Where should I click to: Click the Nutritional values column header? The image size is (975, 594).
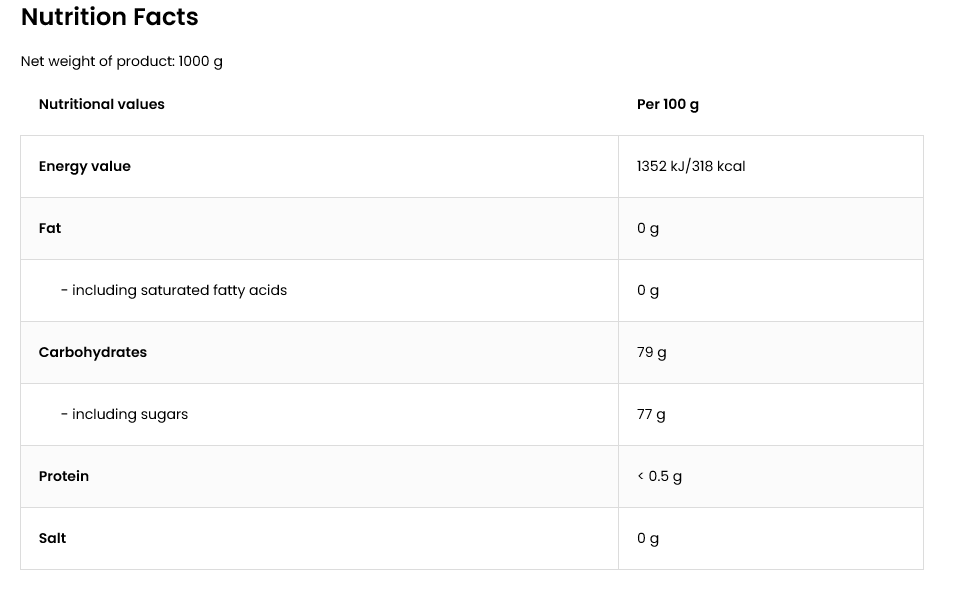click(x=101, y=104)
